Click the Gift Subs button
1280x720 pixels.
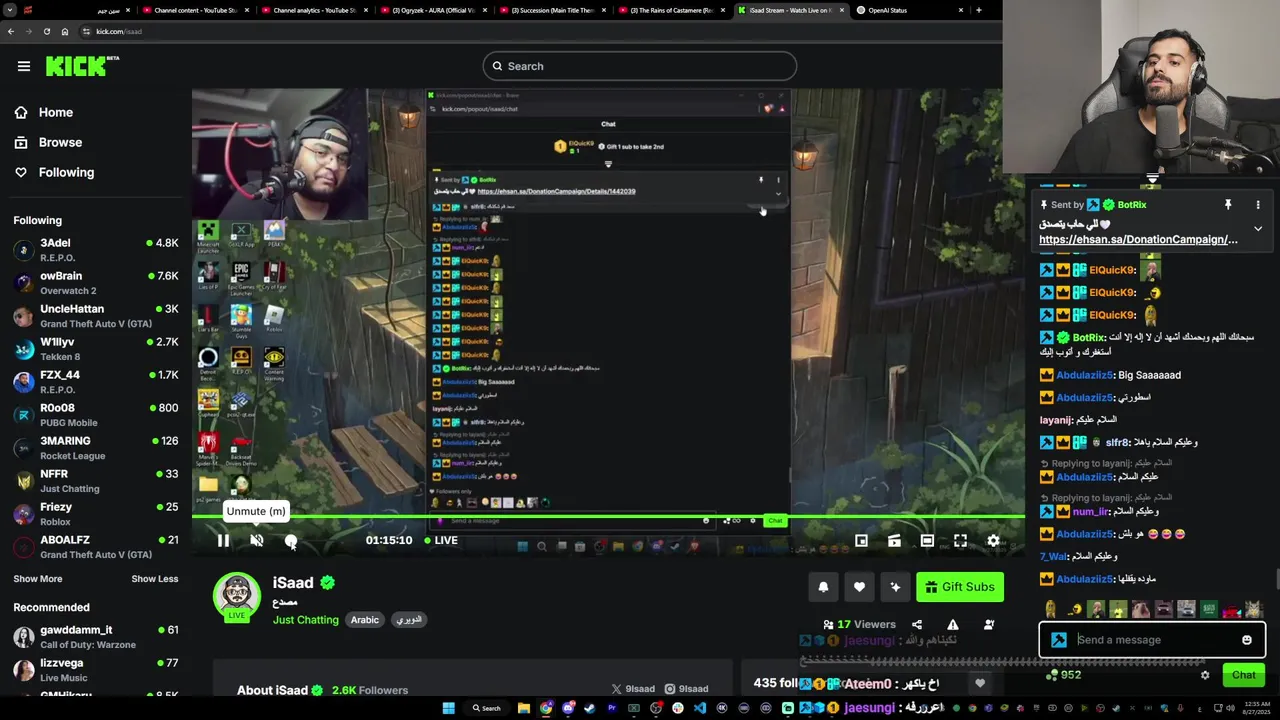click(x=960, y=587)
